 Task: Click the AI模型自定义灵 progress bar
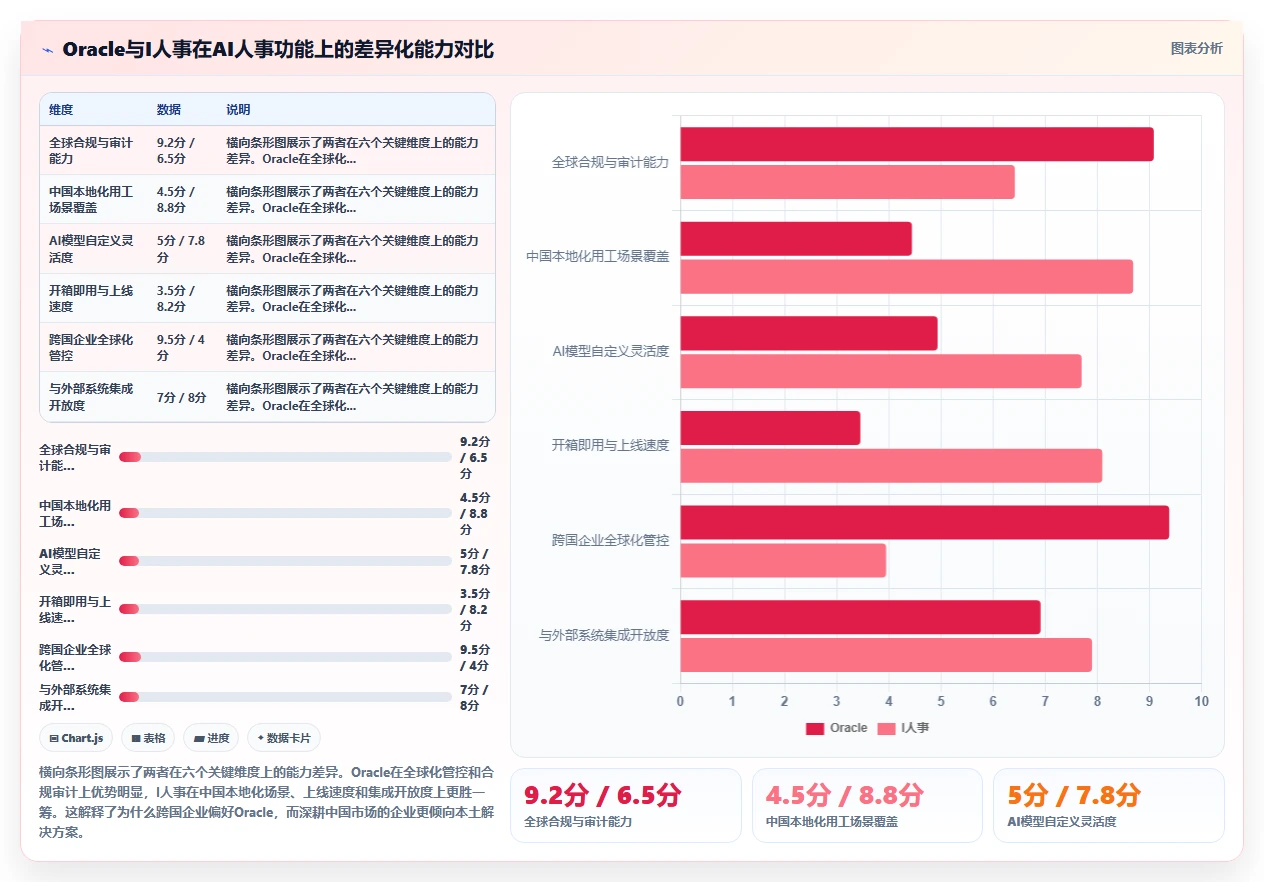tap(285, 561)
